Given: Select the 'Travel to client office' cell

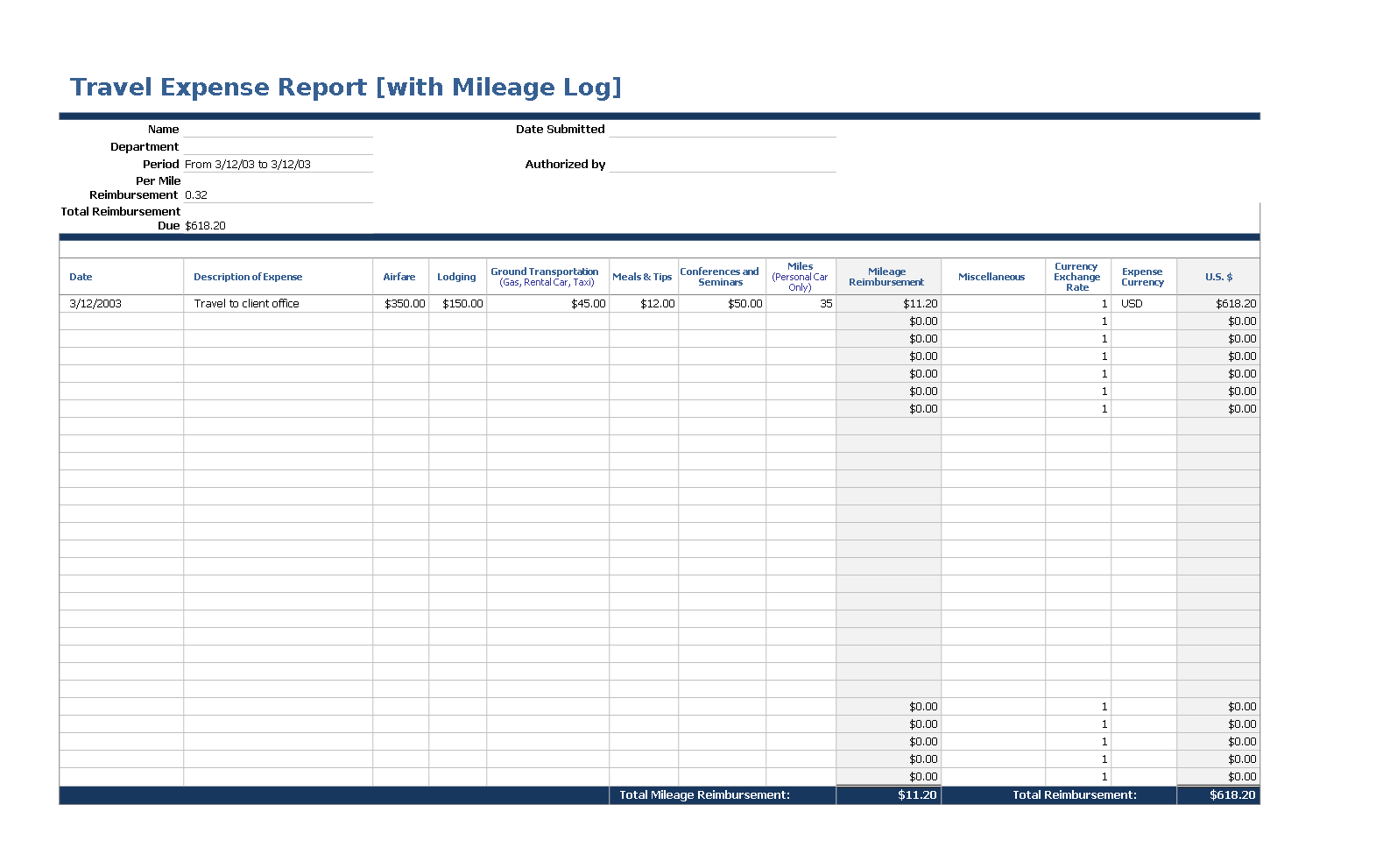Looking at the screenshot, I should point(279,304).
